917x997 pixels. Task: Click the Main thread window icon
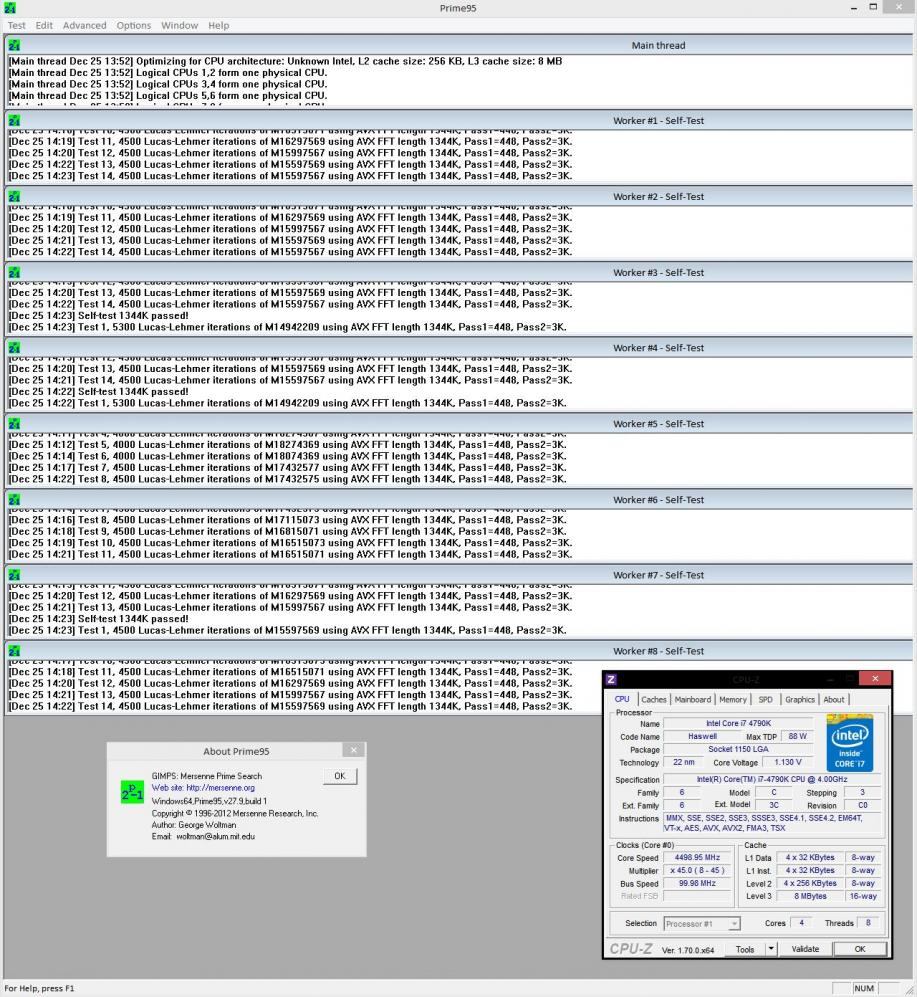click(x=14, y=45)
